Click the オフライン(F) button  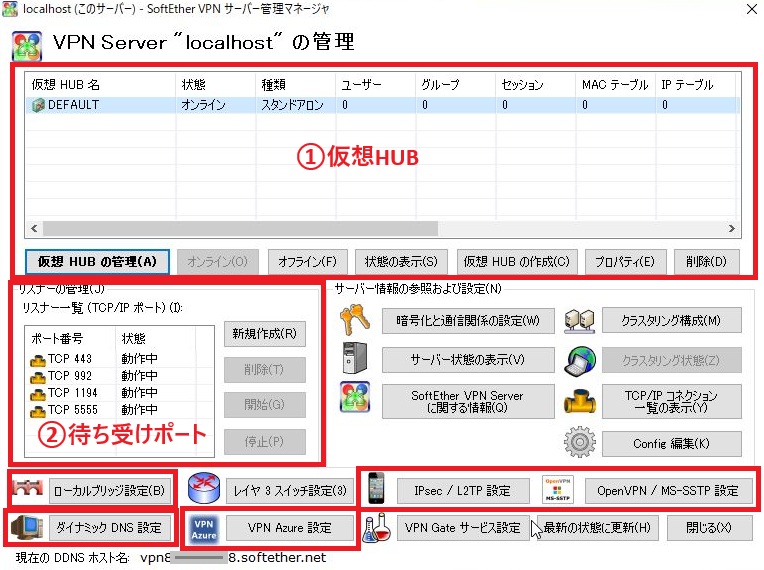click(x=307, y=262)
